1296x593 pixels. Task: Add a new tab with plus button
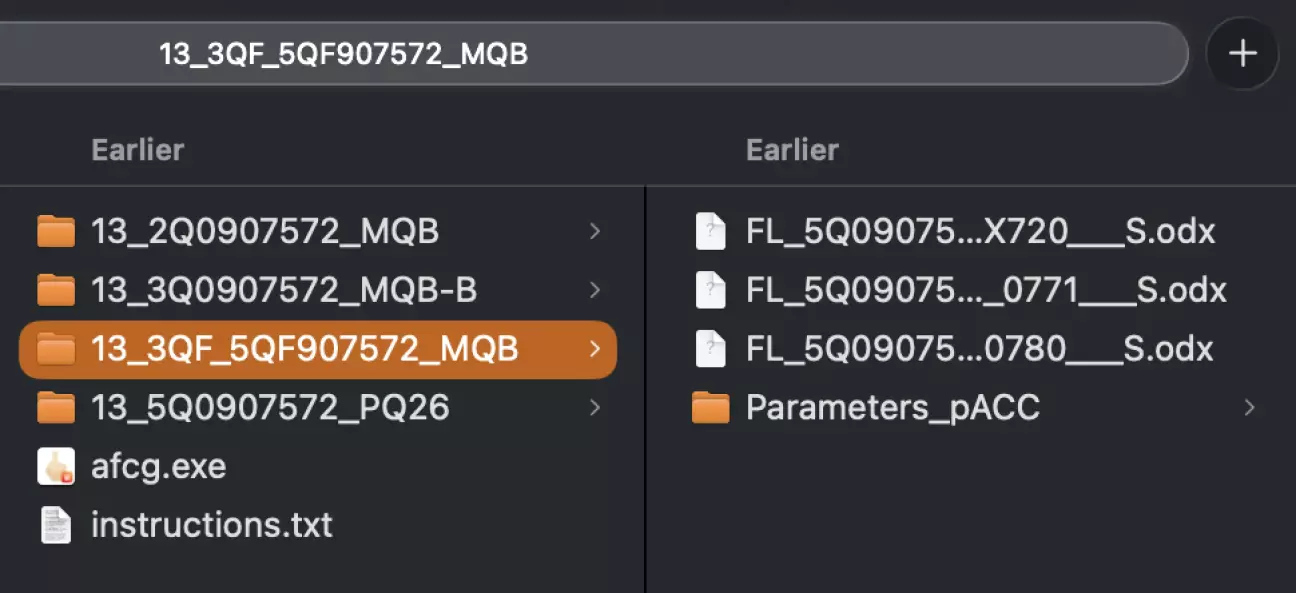1242,54
